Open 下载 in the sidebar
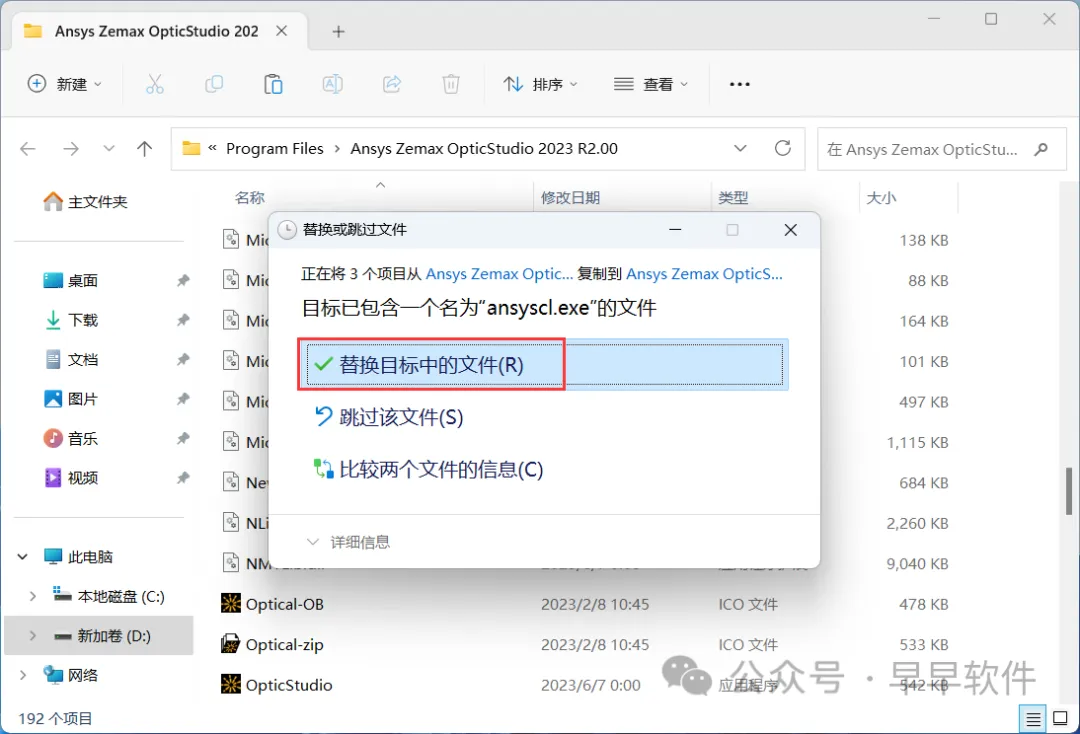 71,319
